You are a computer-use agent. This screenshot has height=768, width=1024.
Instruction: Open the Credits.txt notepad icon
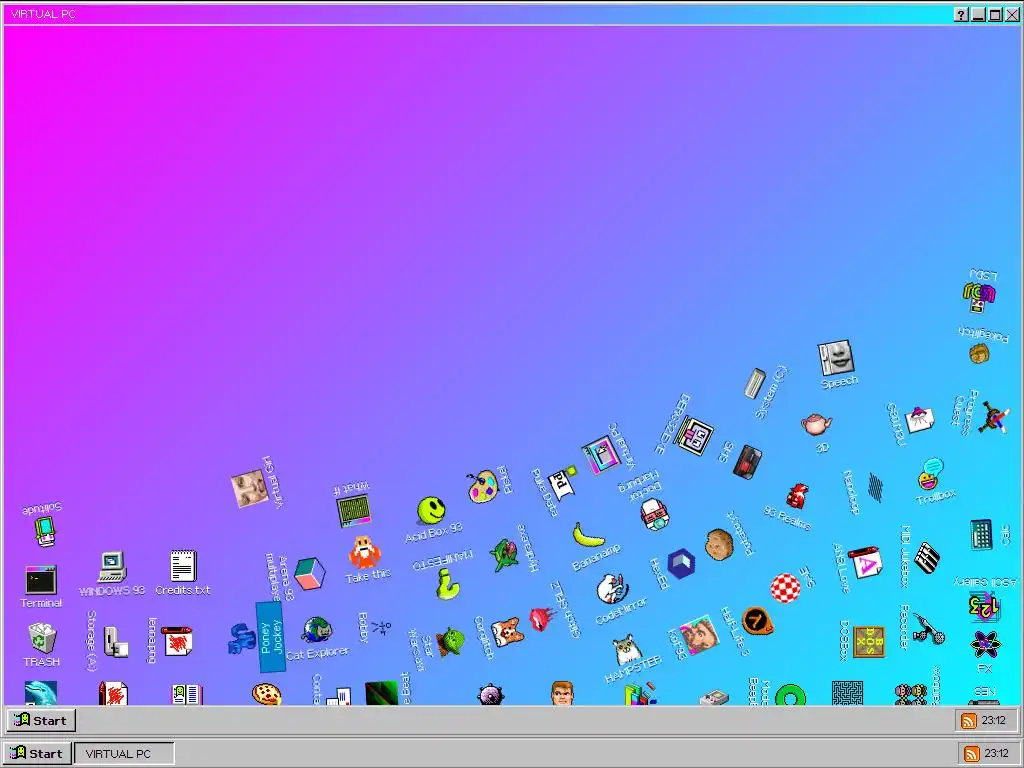click(183, 566)
